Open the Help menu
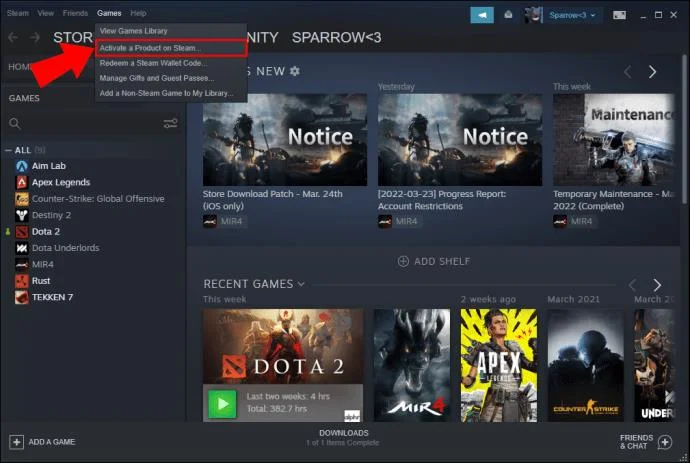This screenshot has height=463, width=690. coord(138,13)
